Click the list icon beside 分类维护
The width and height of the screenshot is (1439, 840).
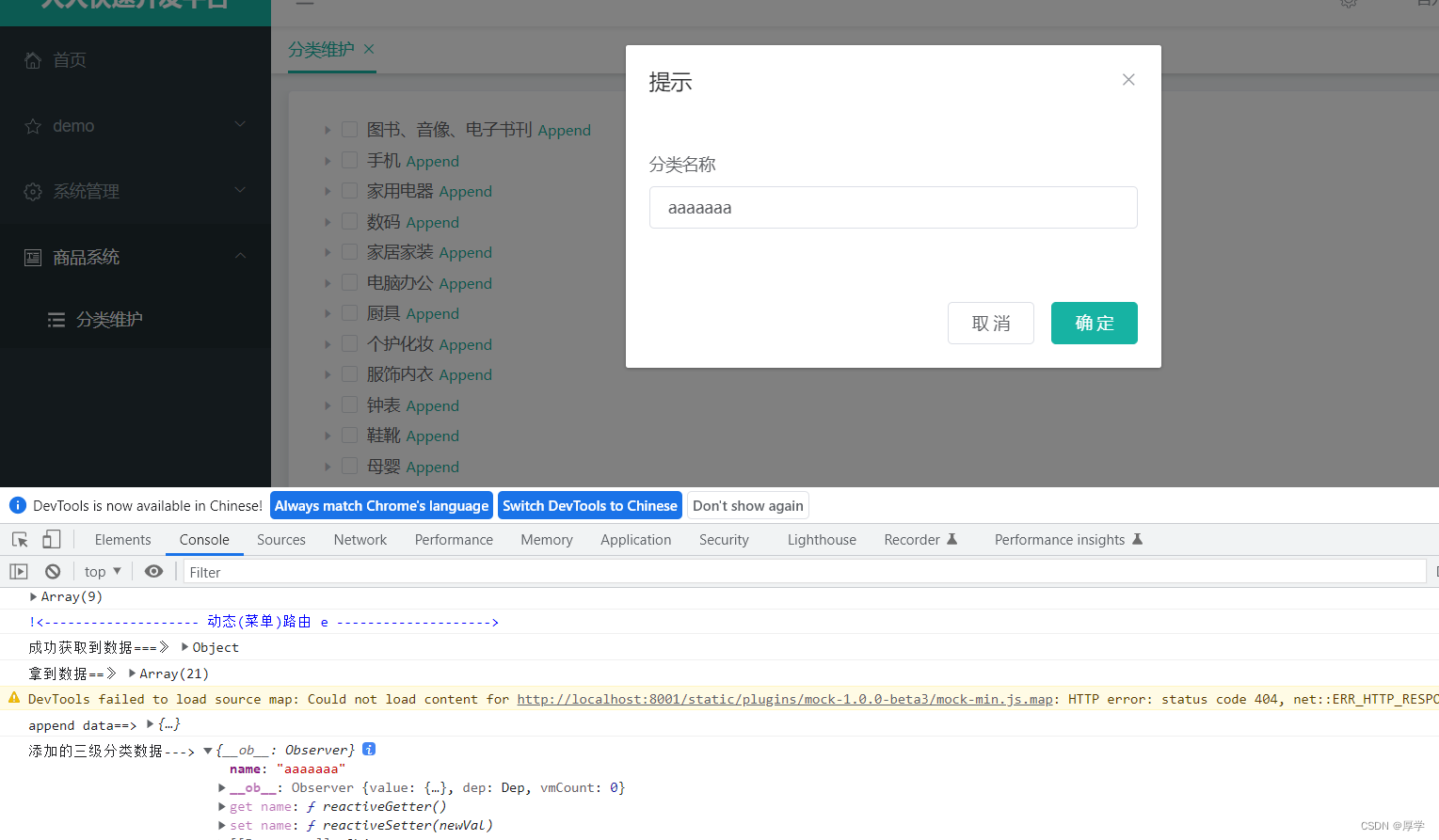pos(56,320)
